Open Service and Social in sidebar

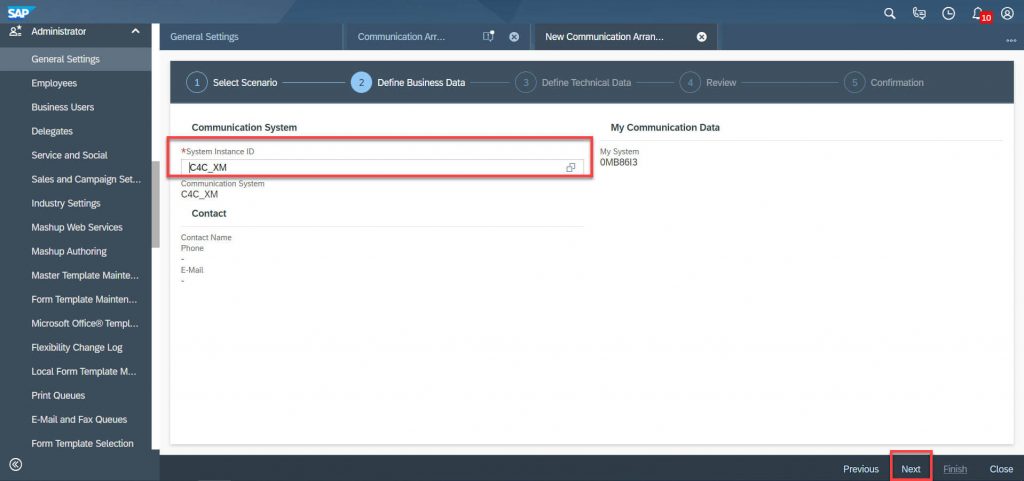pyautogui.click(x=76, y=155)
